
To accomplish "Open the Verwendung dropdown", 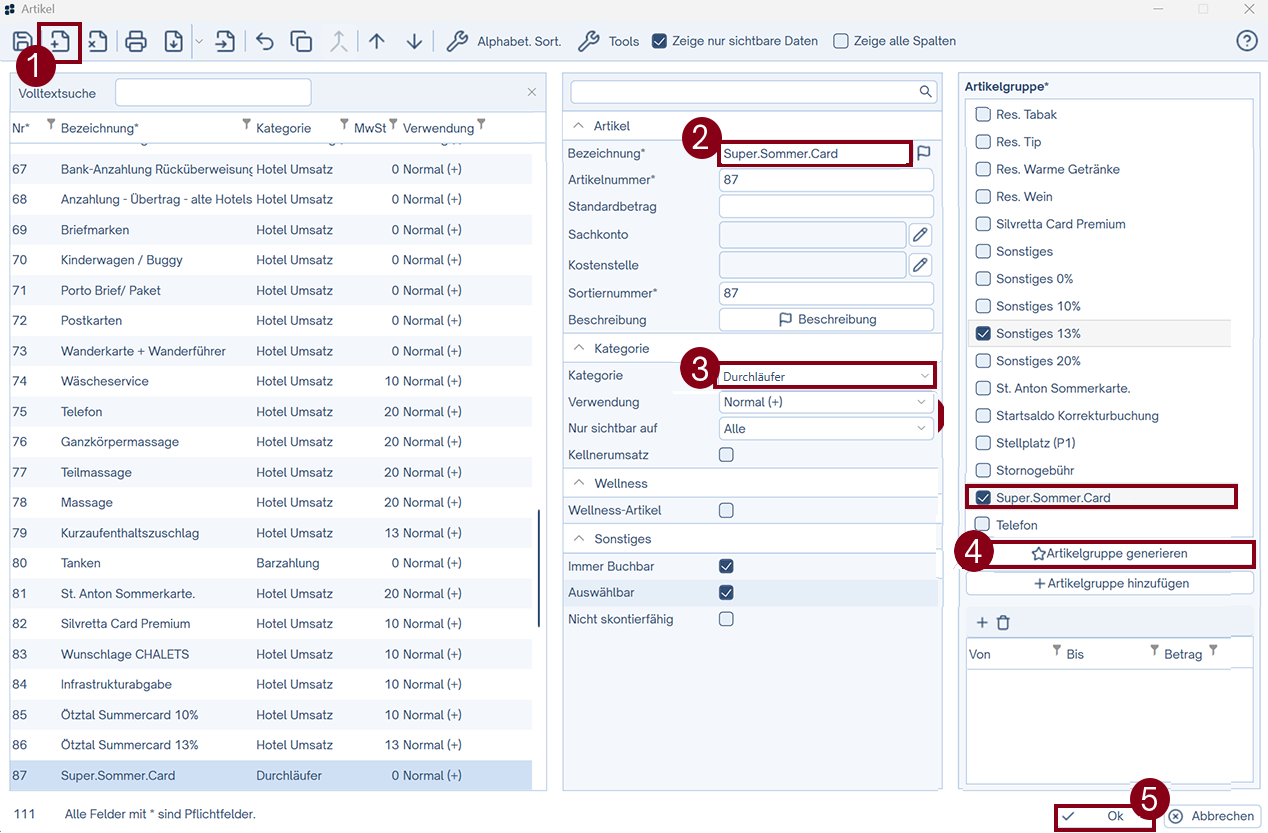I will pos(826,402).
